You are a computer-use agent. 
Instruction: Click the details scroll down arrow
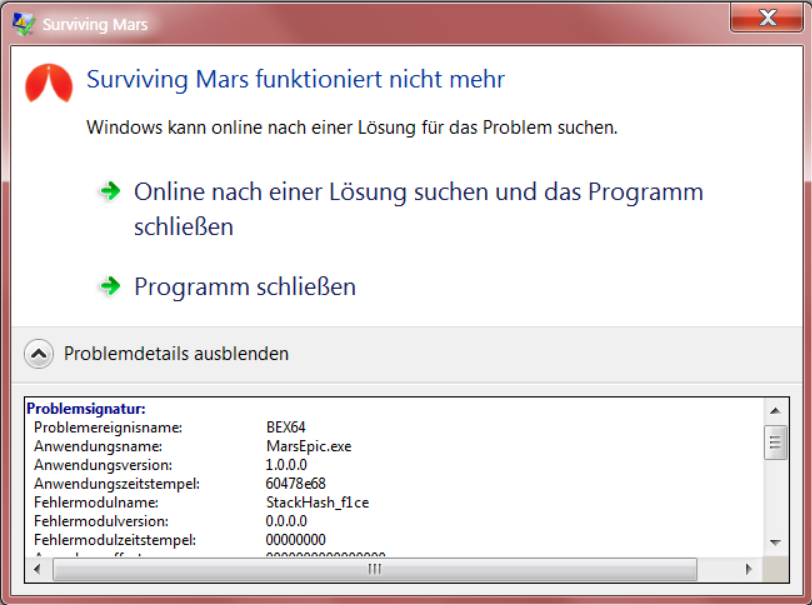(775, 542)
